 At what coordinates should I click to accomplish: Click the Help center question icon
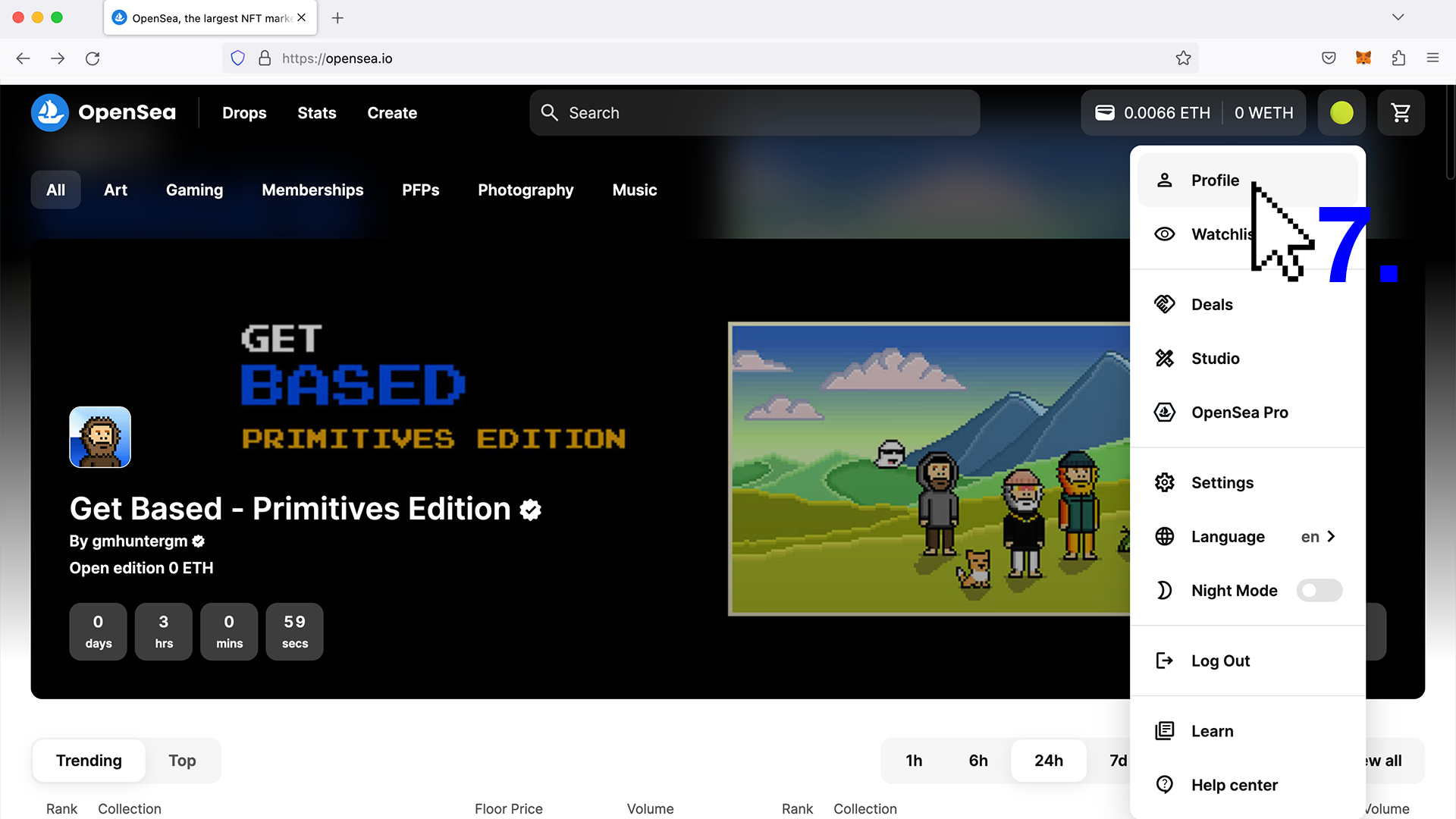coord(1165,785)
